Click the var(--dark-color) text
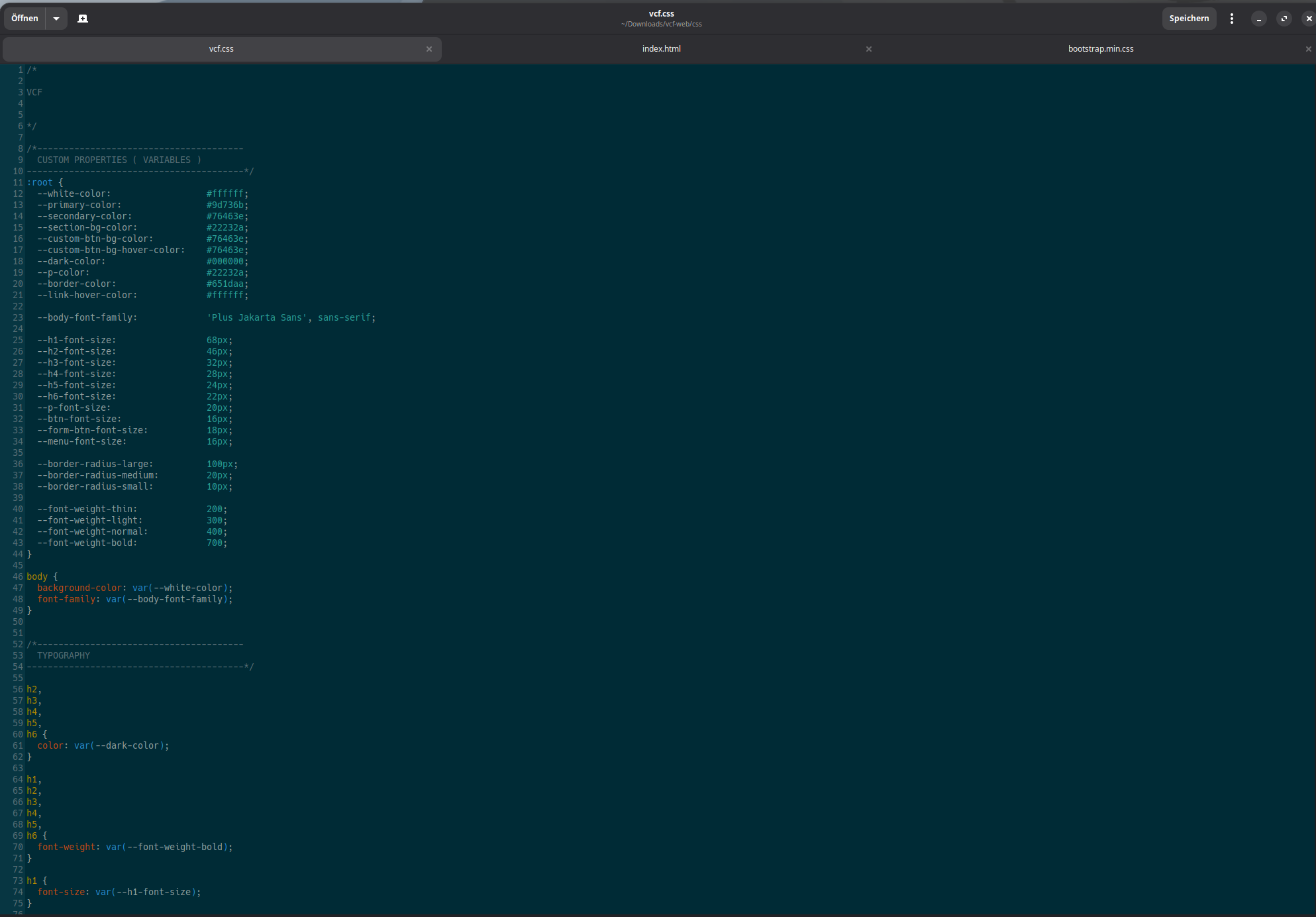Screen dimensions: 1316x917 click(119, 746)
